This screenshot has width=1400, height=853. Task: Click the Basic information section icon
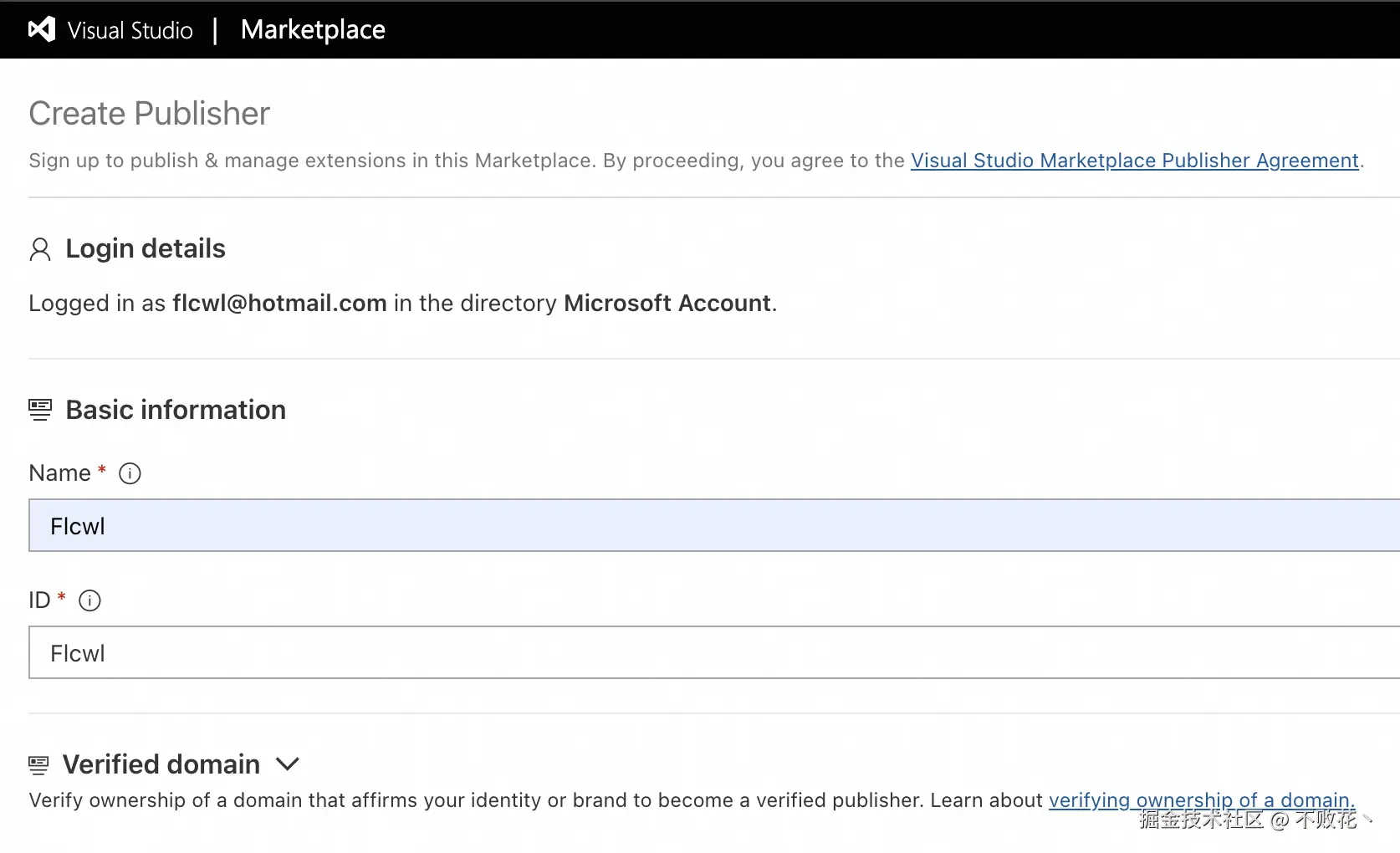(40, 410)
